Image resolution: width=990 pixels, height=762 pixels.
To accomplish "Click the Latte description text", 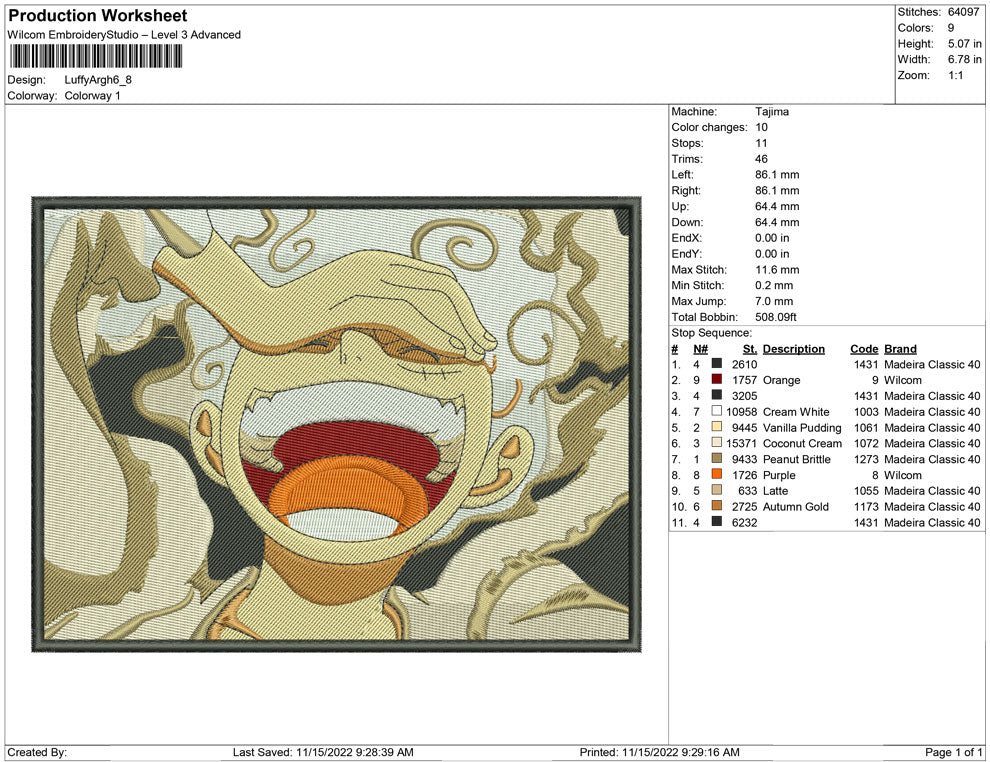I will click(x=775, y=491).
